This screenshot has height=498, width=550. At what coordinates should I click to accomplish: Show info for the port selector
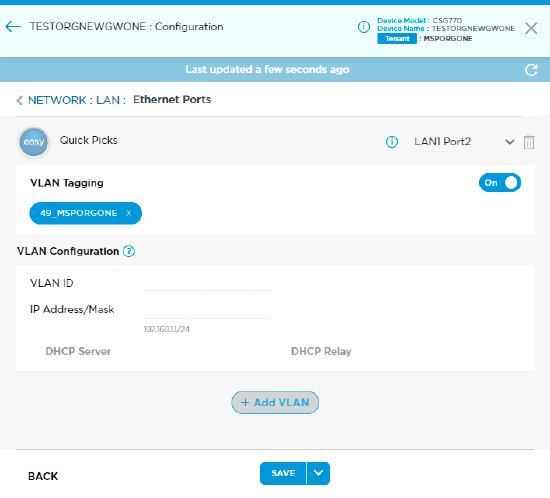[392, 142]
